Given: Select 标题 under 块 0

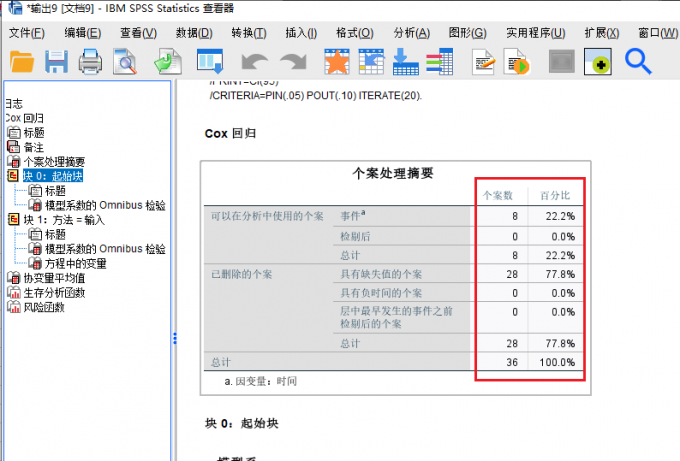Looking at the screenshot, I should (x=56, y=191).
